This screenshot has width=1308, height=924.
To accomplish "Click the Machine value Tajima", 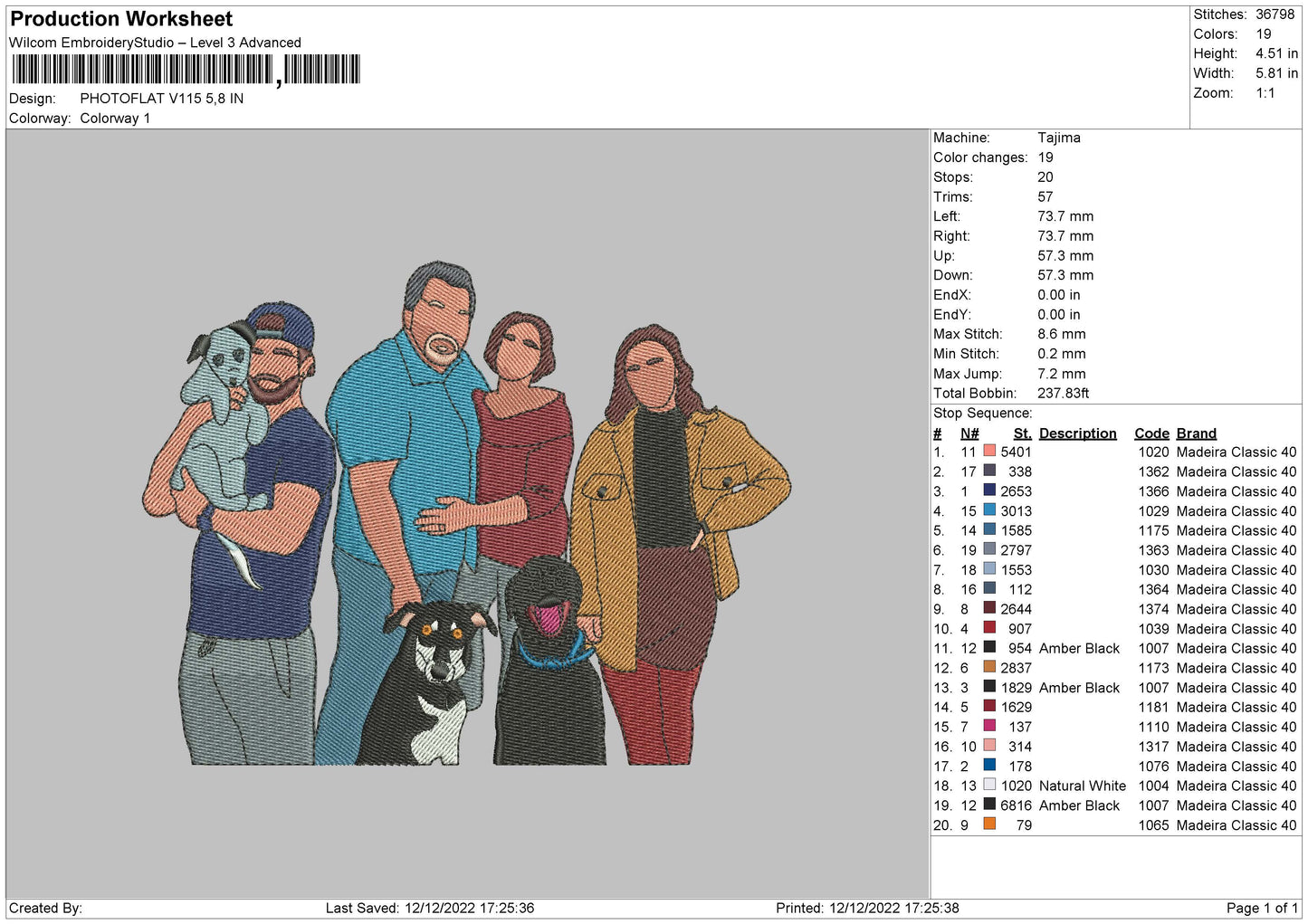I will pyautogui.click(x=1058, y=138).
